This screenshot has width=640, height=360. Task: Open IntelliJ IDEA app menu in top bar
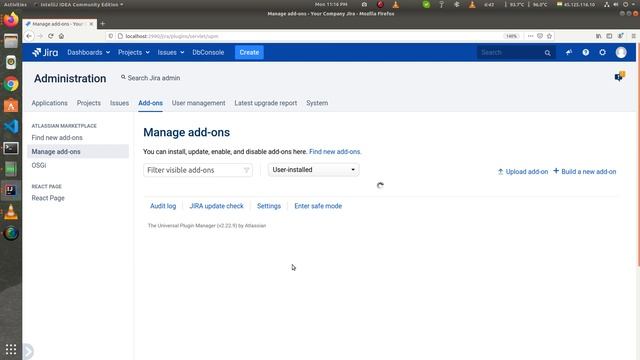pos(80,4)
